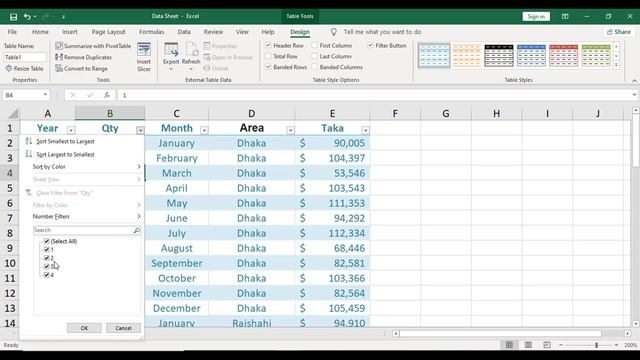This screenshot has height=360, width=640.
Task: Enable the First Column checkbox
Action: coord(315,45)
